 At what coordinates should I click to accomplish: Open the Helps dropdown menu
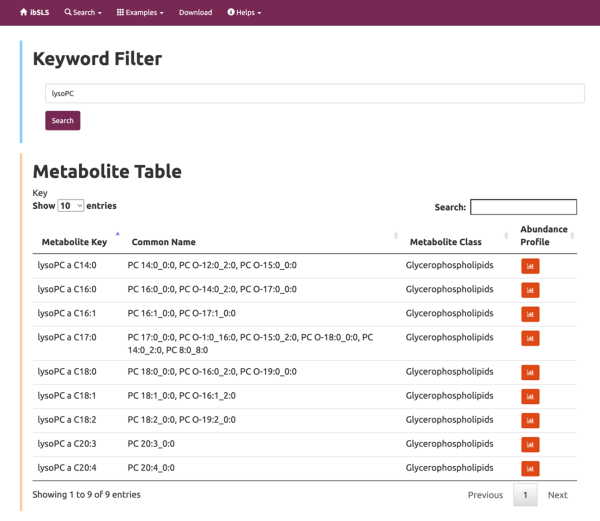click(x=244, y=12)
